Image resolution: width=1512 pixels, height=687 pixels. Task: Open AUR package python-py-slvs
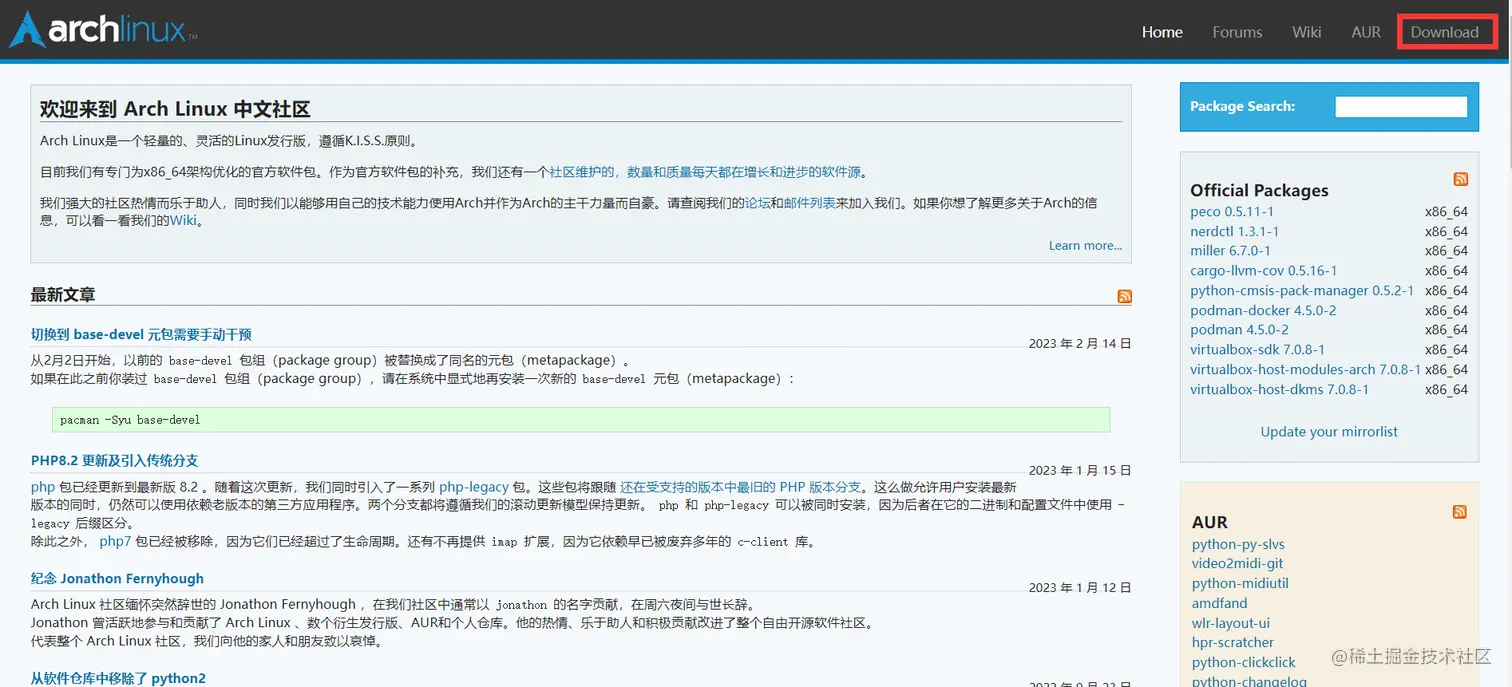[1238, 544]
